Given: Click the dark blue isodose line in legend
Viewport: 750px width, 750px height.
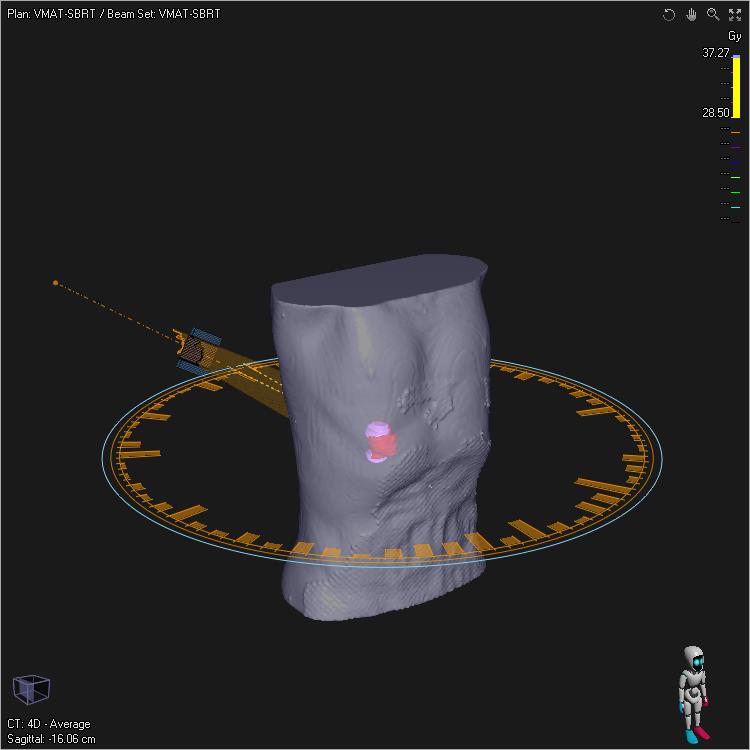Looking at the screenshot, I should tap(736, 163).
